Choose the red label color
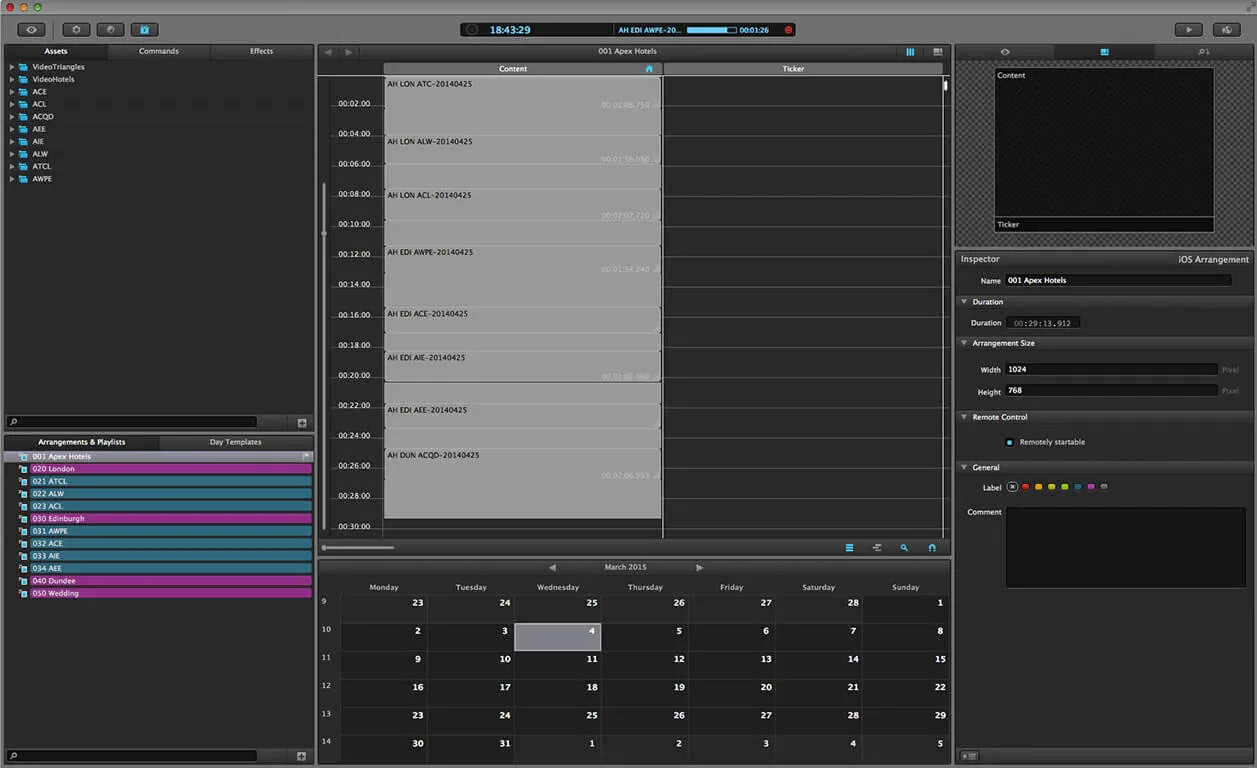The width and height of the screenshot is (1257, 768). (x=1025, y=487)
